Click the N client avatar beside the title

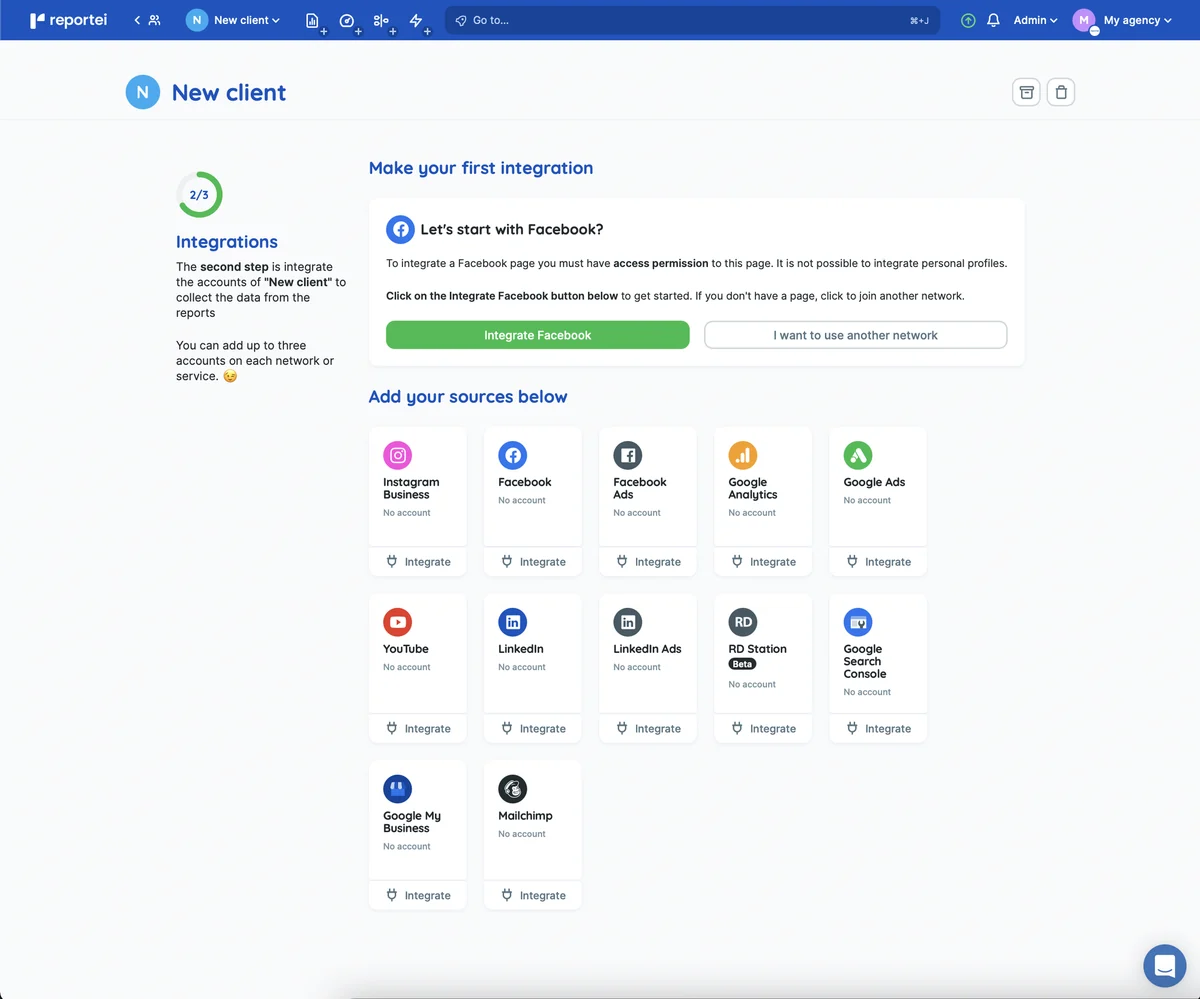point(143,92)
